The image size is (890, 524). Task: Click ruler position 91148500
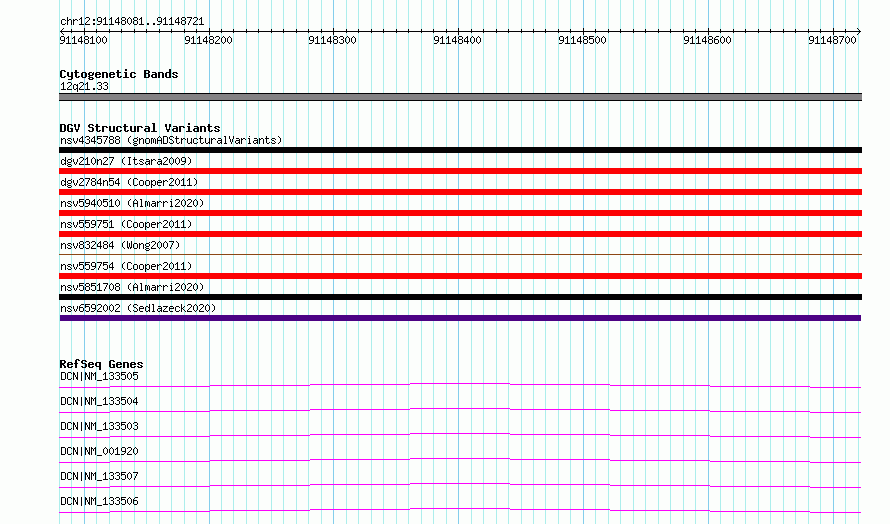582,40
